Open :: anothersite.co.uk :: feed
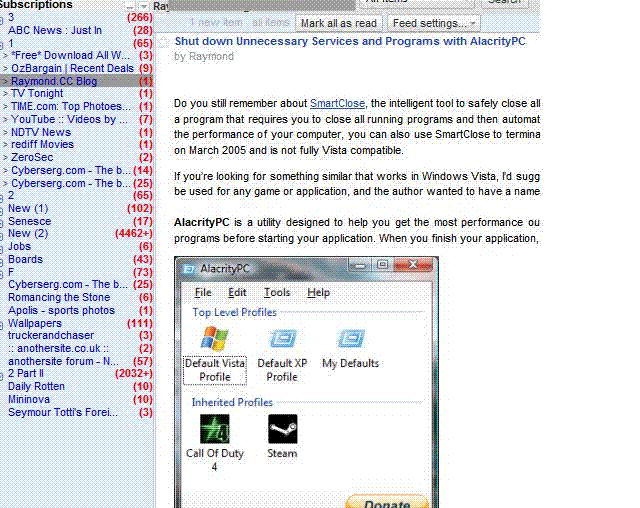The image size is (640, 508). pyautogui.click(x=58, y=348)
